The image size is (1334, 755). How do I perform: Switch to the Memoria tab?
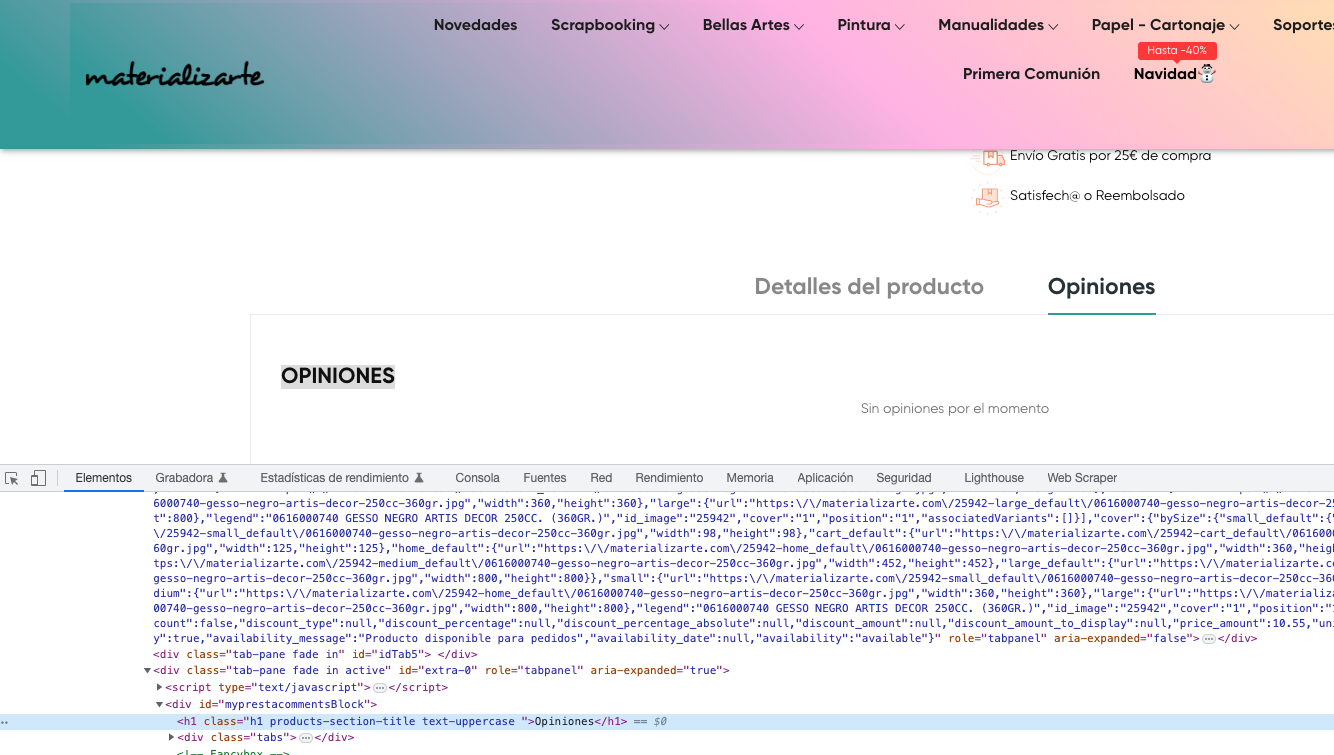(x=750, y=478)
